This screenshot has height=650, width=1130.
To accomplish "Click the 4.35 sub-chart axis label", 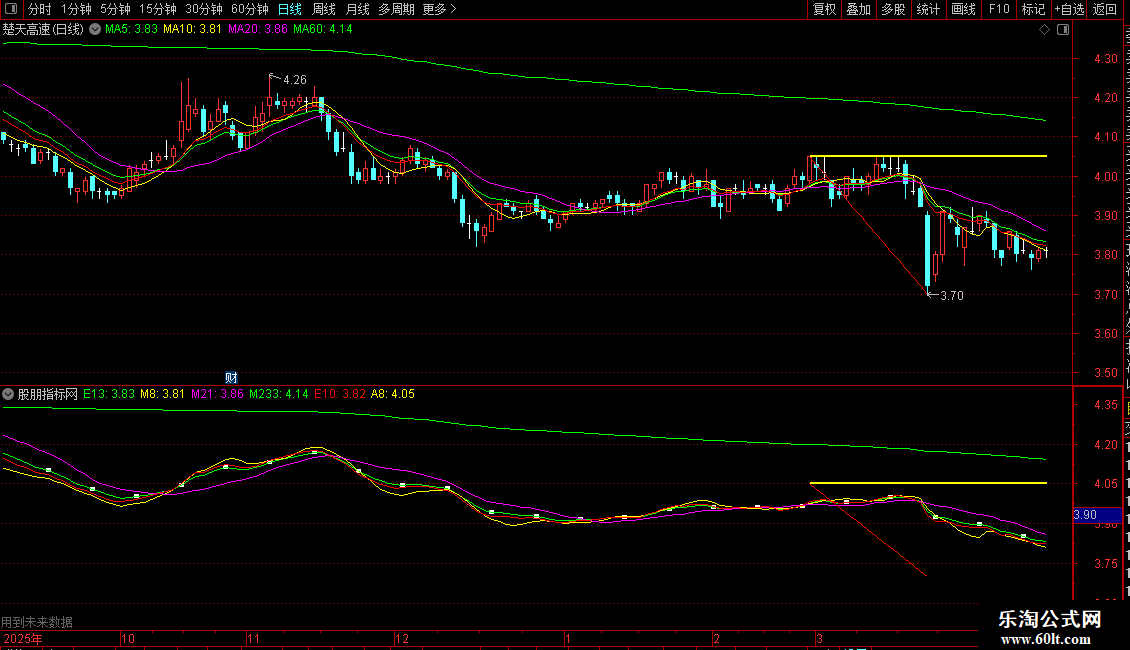I will tap(1106, 405).
